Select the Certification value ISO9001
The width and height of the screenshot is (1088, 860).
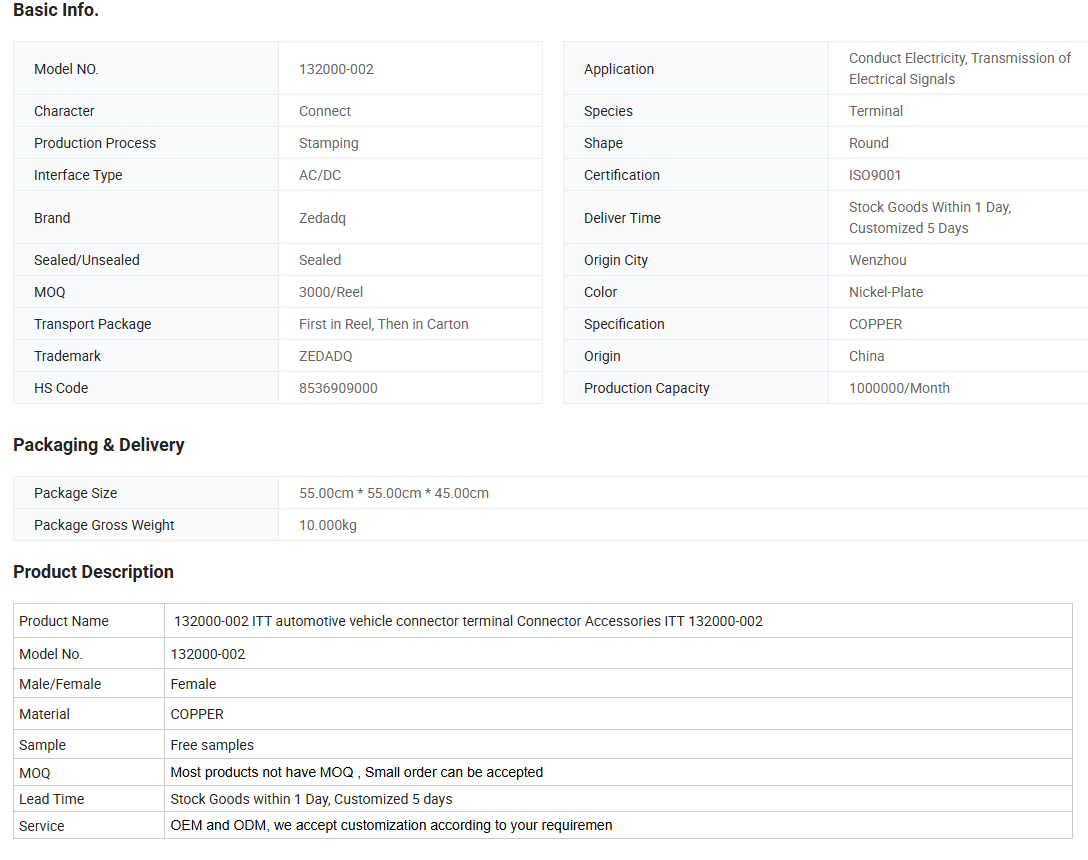tap(875, 175)
